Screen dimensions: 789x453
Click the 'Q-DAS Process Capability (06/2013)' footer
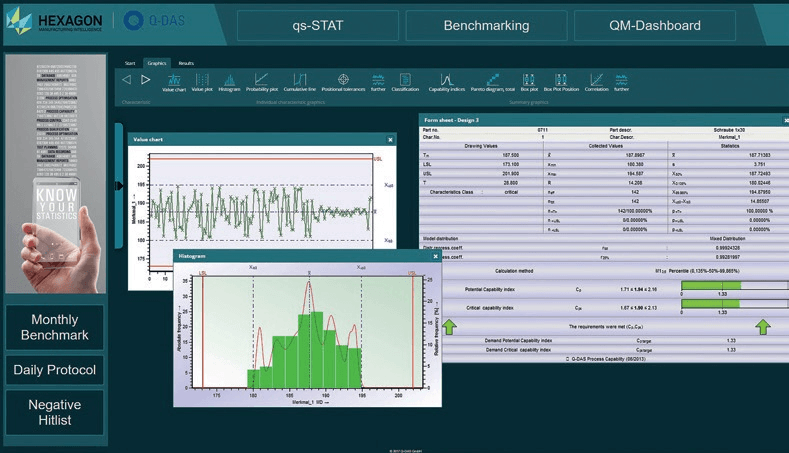pos(605,359)
